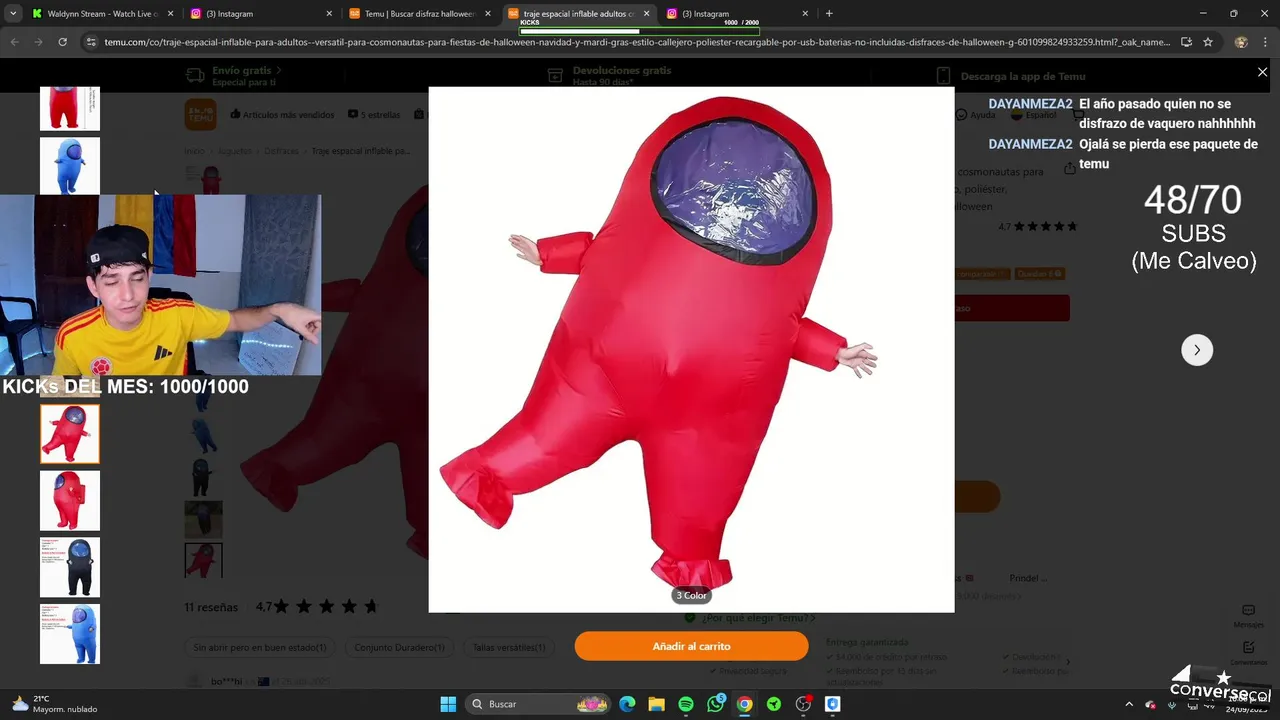The image size is (1280, 720).
Task: Open Chrome from taskbar
Action: pyautogui.click(x=744, y=704)
